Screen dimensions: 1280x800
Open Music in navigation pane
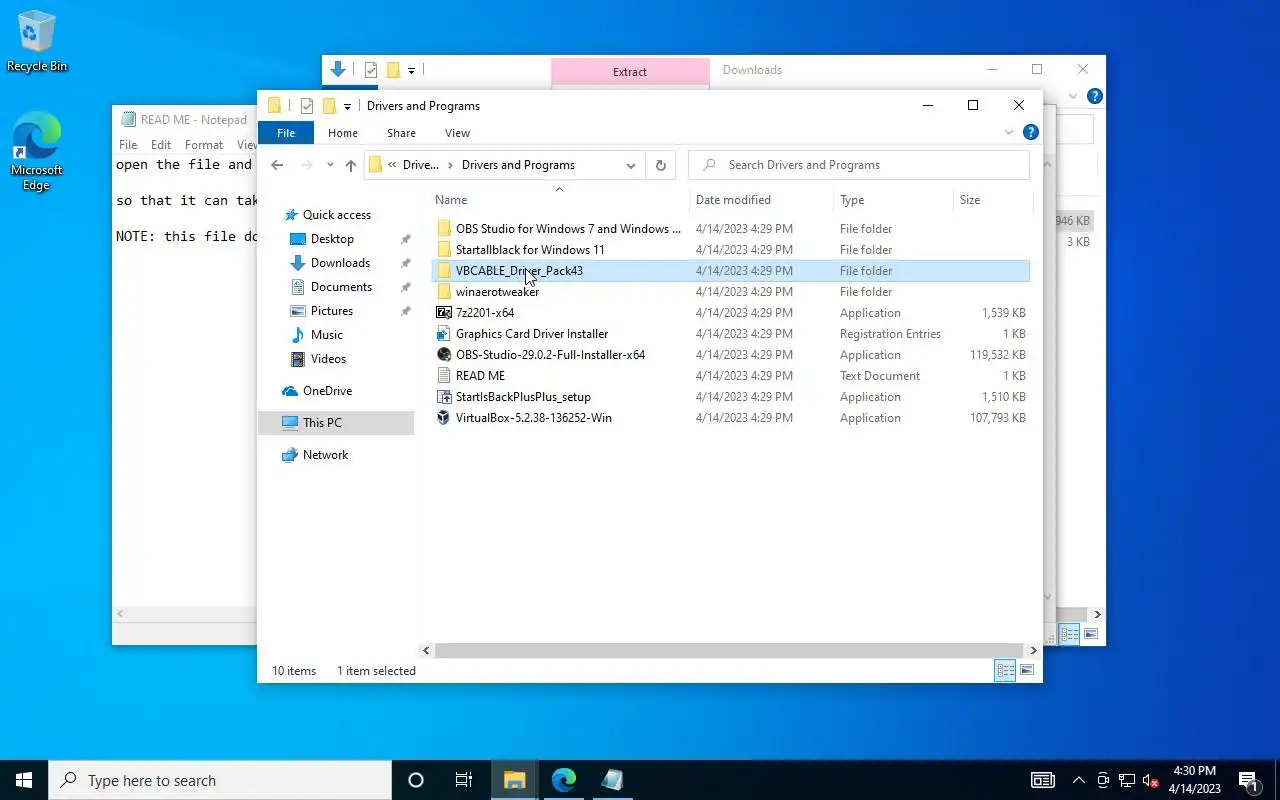pos(327,335)
